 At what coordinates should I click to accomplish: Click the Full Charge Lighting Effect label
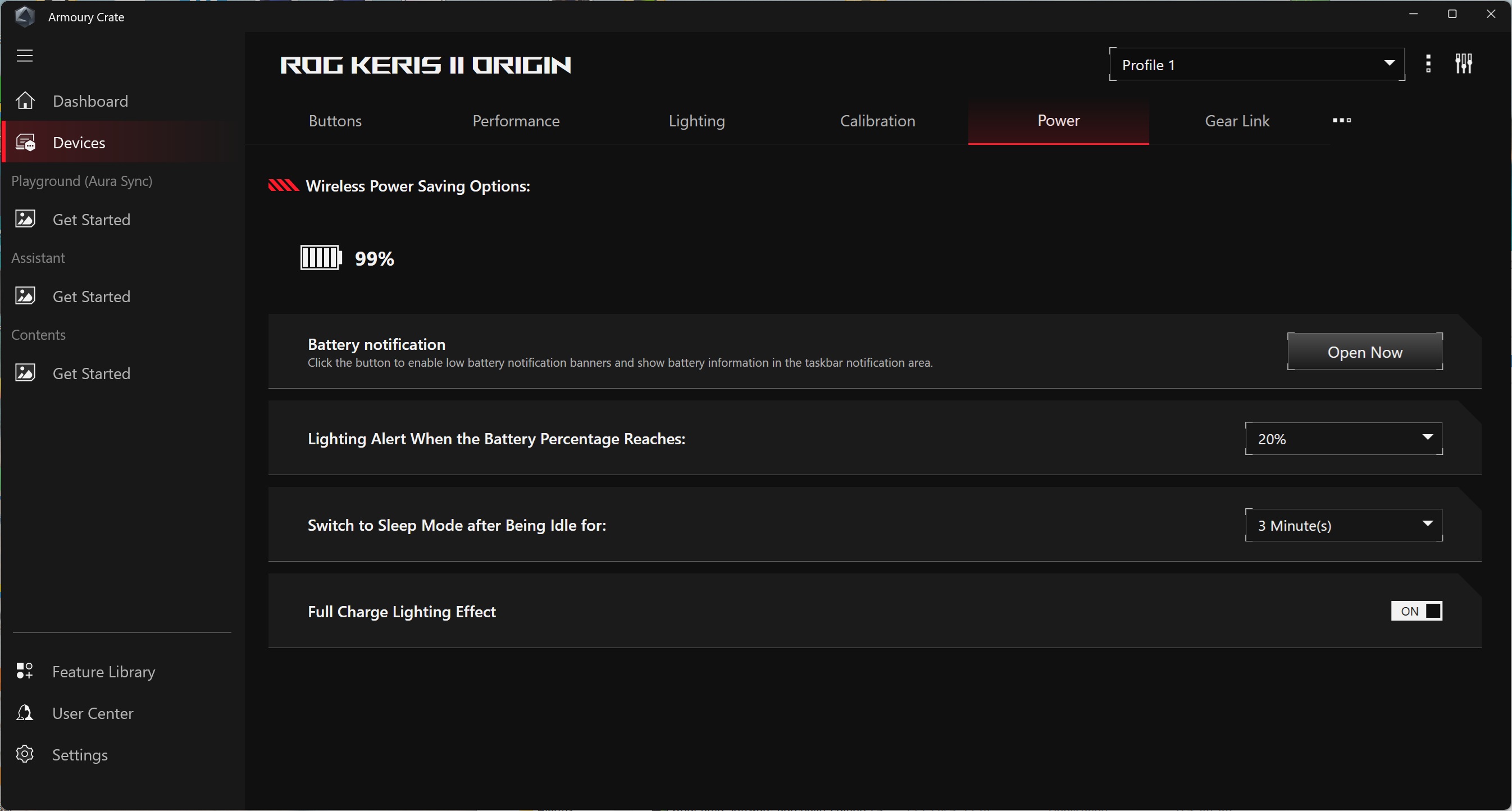pos(402,612)
